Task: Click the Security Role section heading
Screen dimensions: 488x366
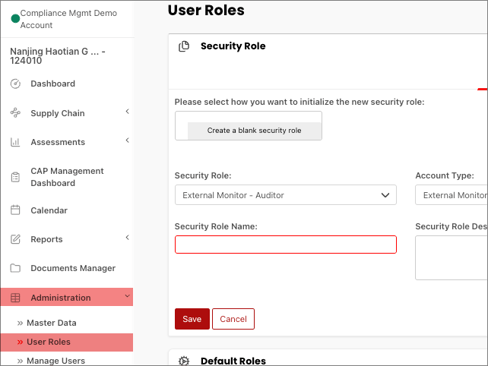Action: coord(233,46)
